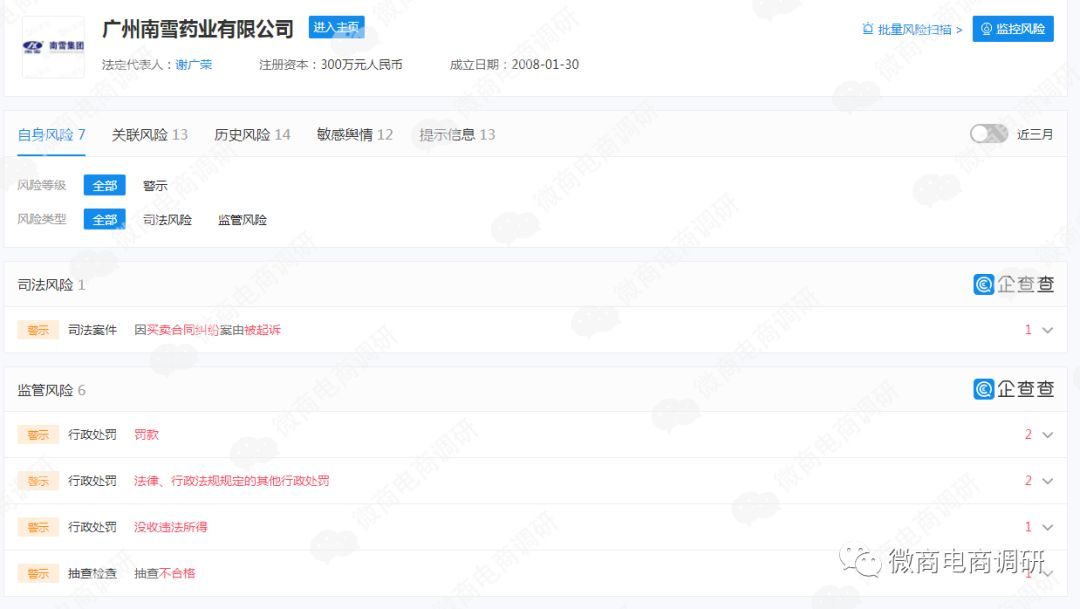1080x609 pixels.
Task: Switch to the 敏感舆情 tab
Action: pos(351,134)
